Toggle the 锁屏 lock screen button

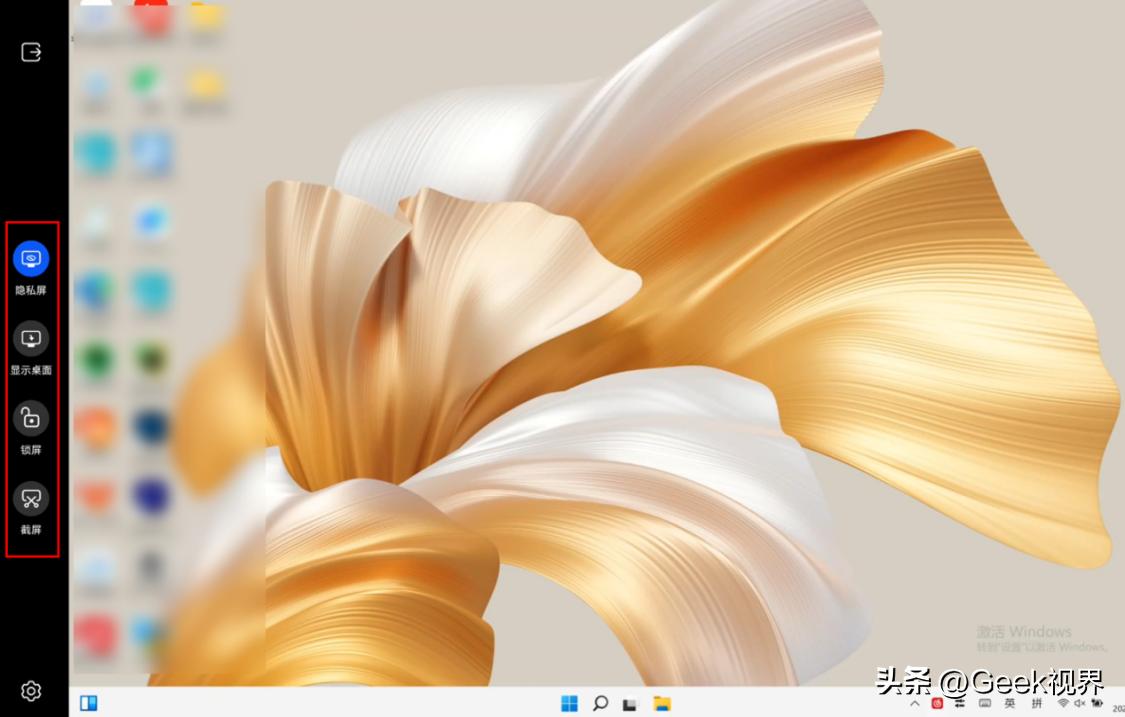(x=31, y=418)
